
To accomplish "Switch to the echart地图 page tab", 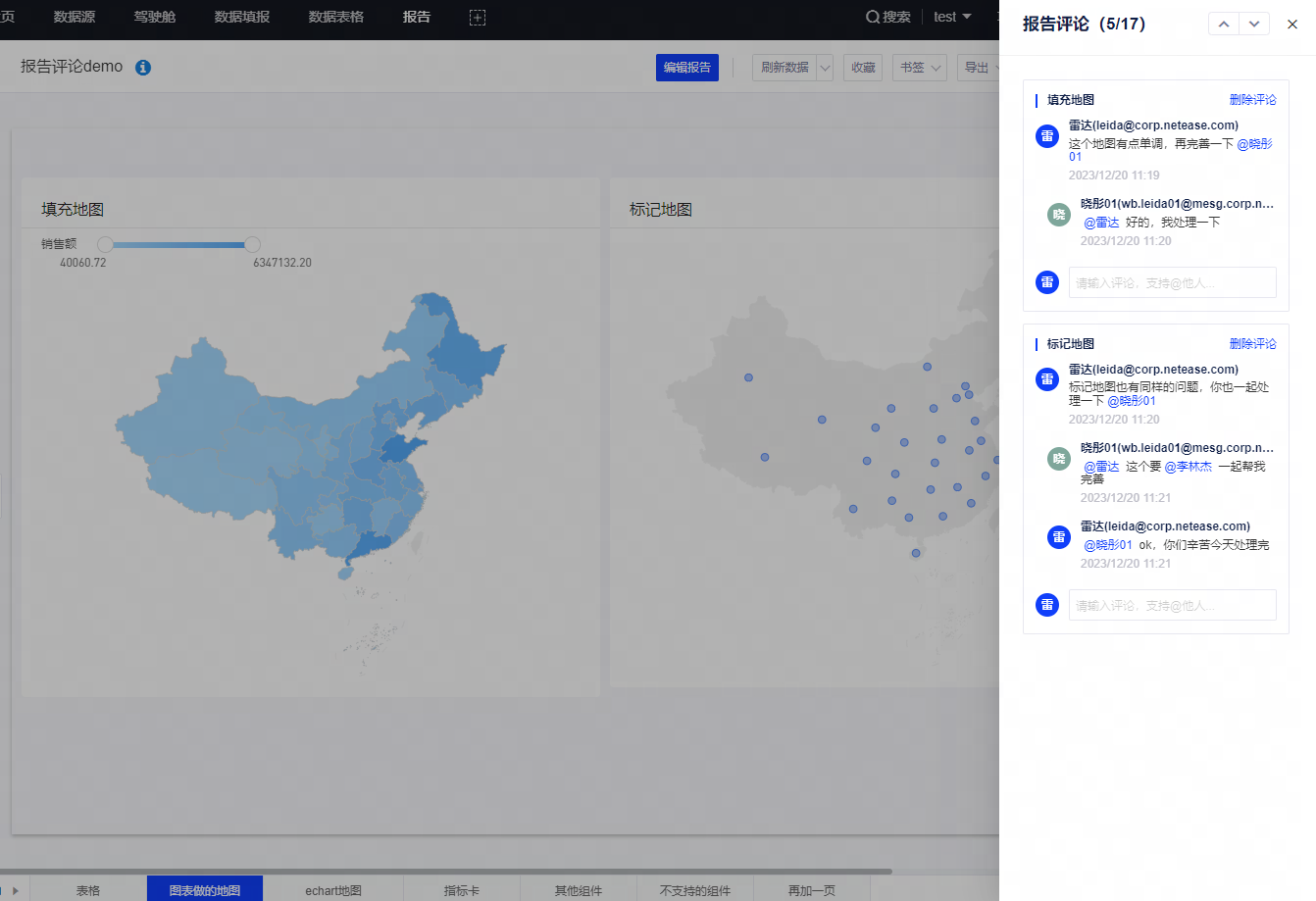I will 333,890.
